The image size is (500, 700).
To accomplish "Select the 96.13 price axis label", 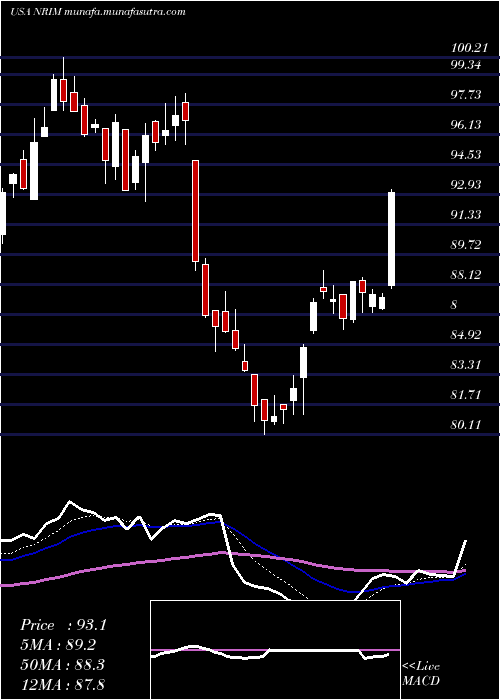I will click(466, 125).
